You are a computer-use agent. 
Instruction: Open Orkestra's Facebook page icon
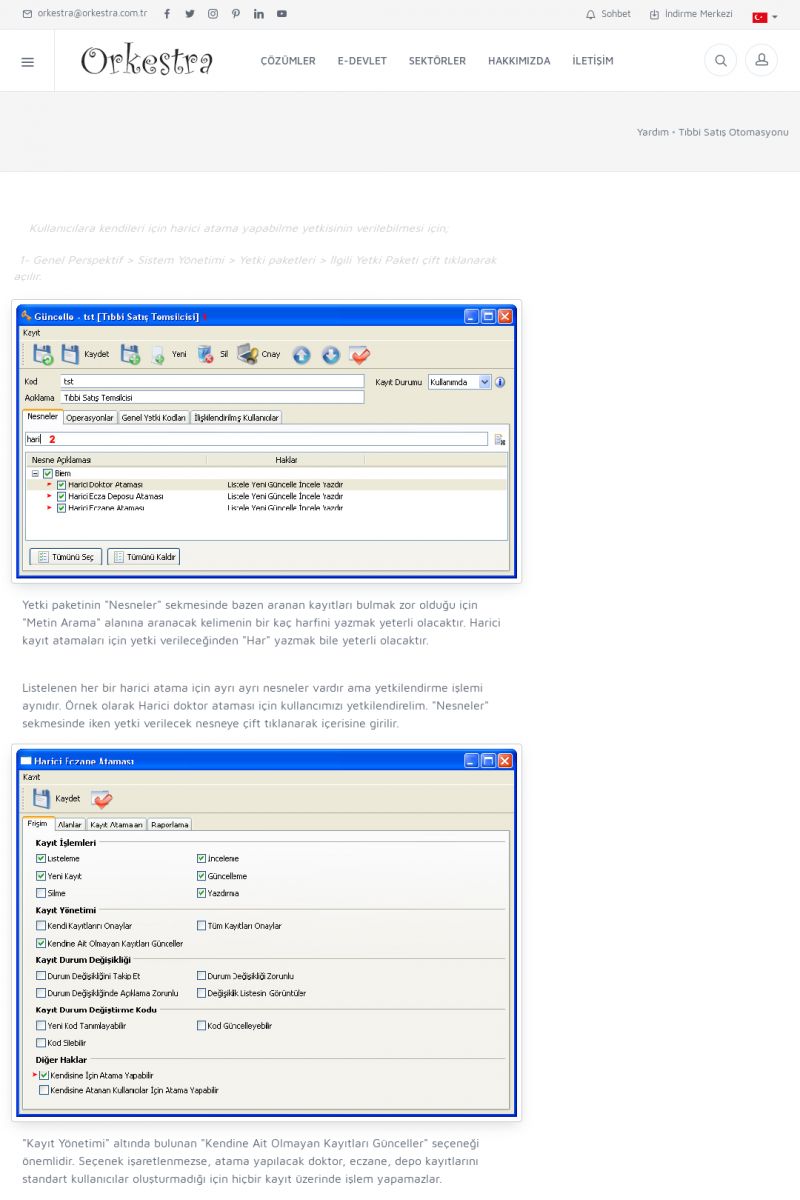167,14
